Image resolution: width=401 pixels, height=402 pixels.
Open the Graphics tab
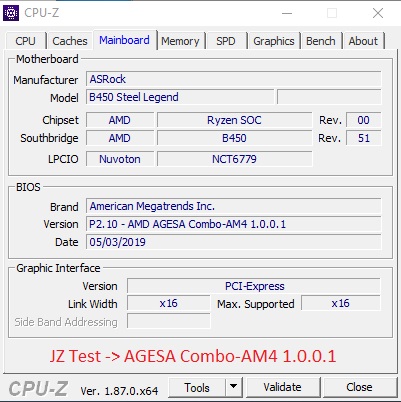click(274, 41)
